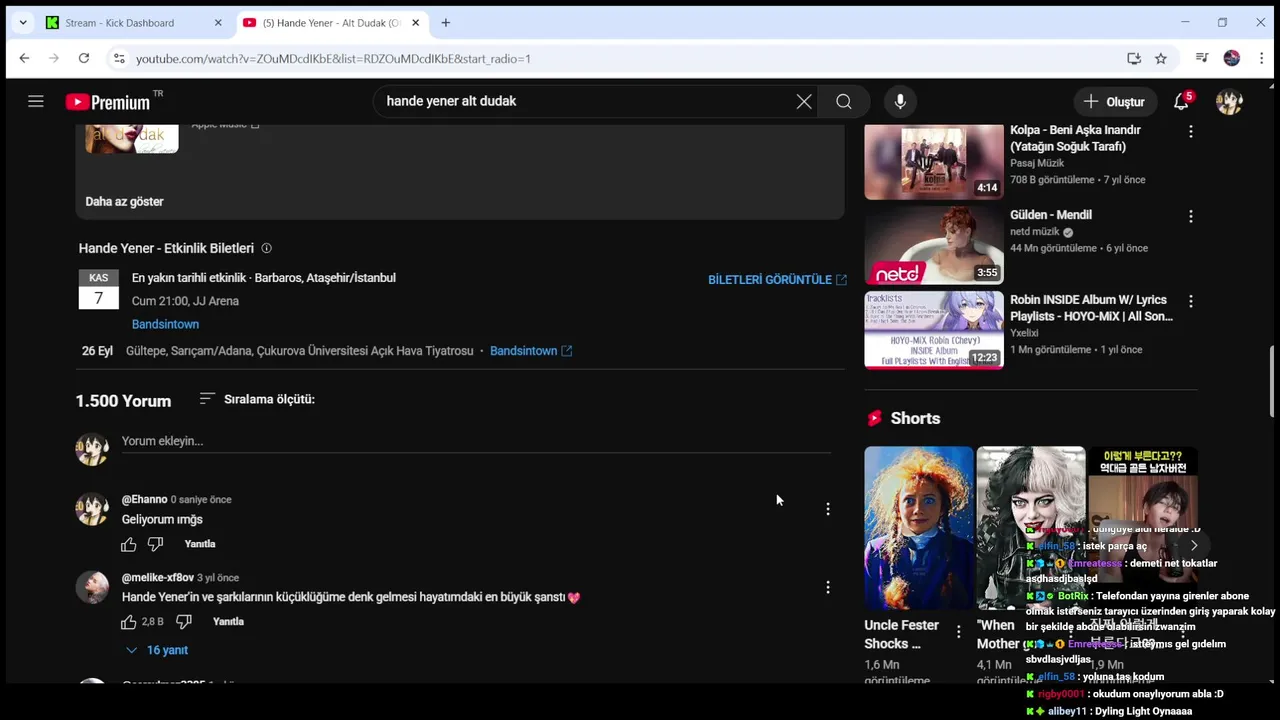Image resolution: width=1280 pixels, height=720 pixels.
Task: Collapse description with Daha az göster
Action: point(124,201)
